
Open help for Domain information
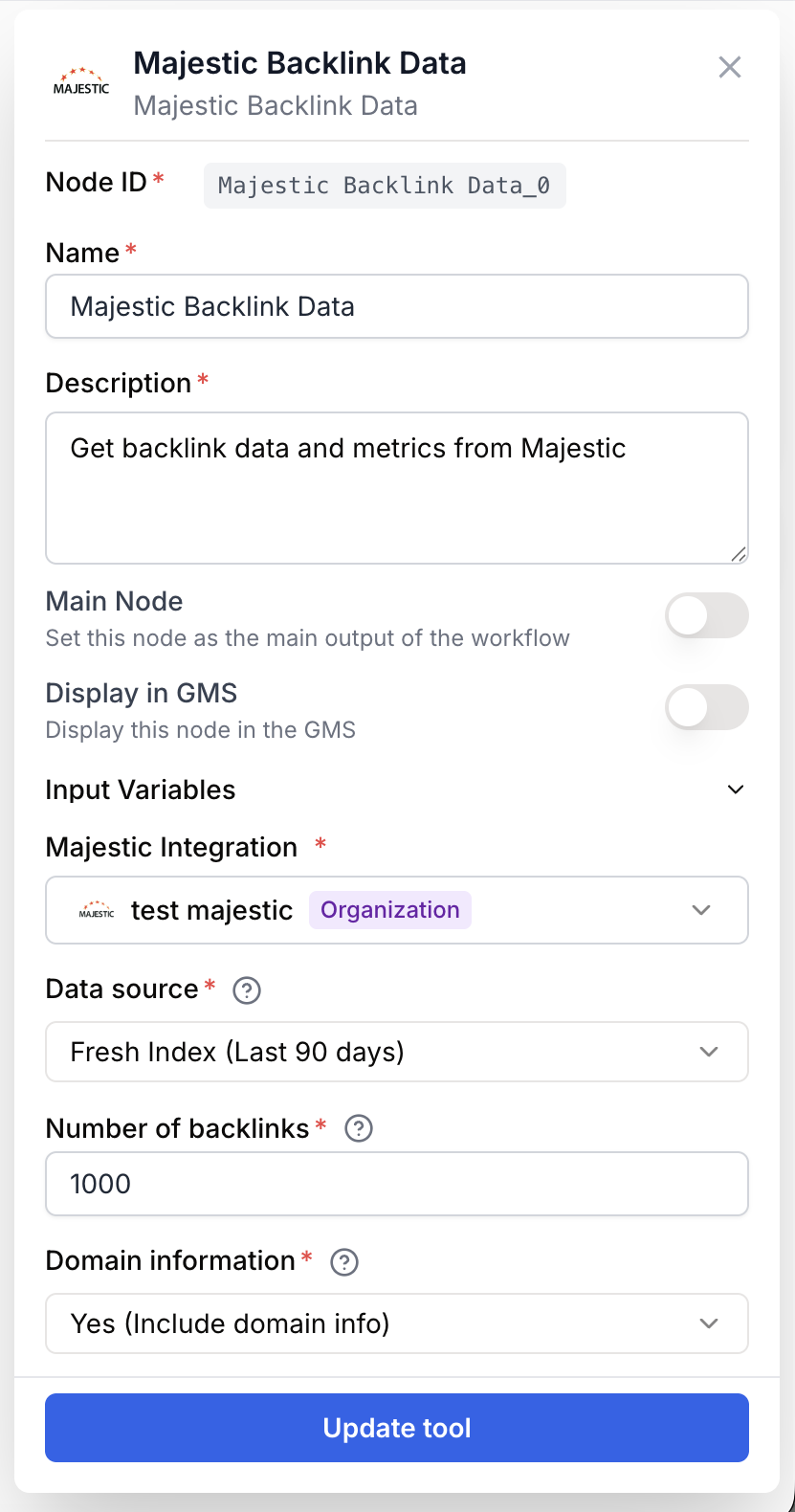click(x=344, y=1262)
